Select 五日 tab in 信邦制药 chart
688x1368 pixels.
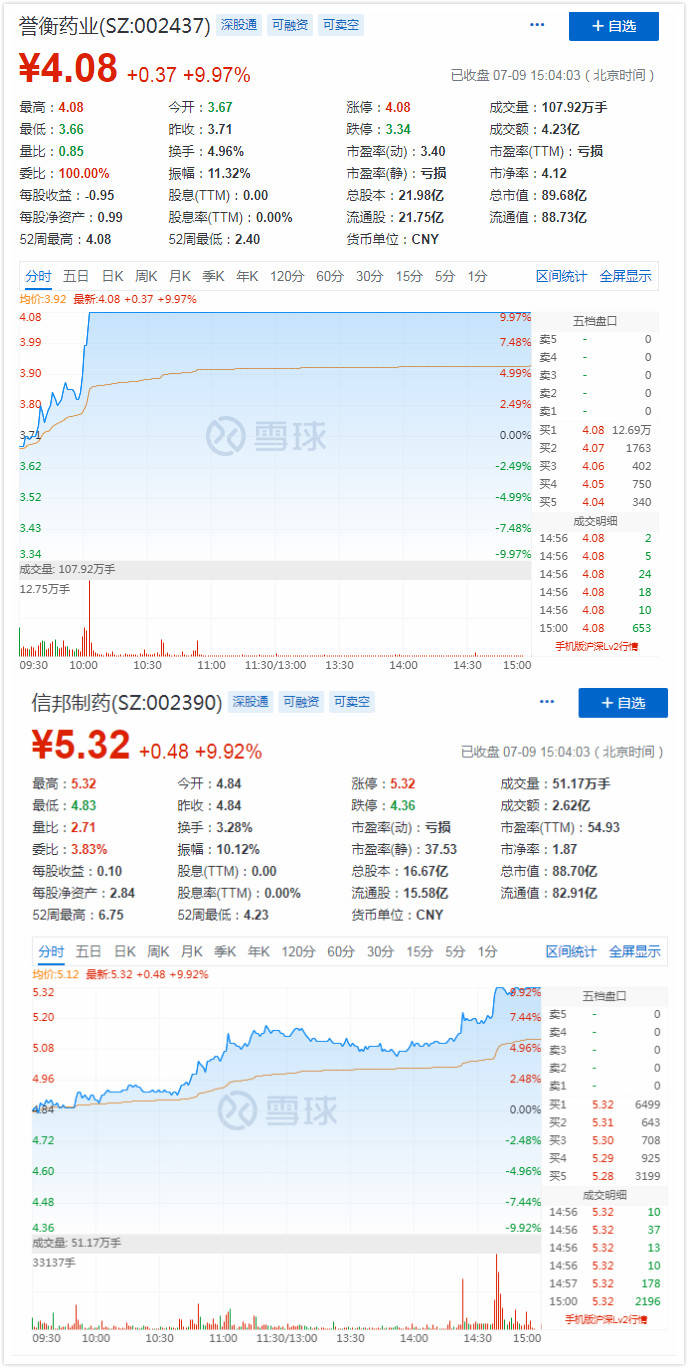pos(88,951)
